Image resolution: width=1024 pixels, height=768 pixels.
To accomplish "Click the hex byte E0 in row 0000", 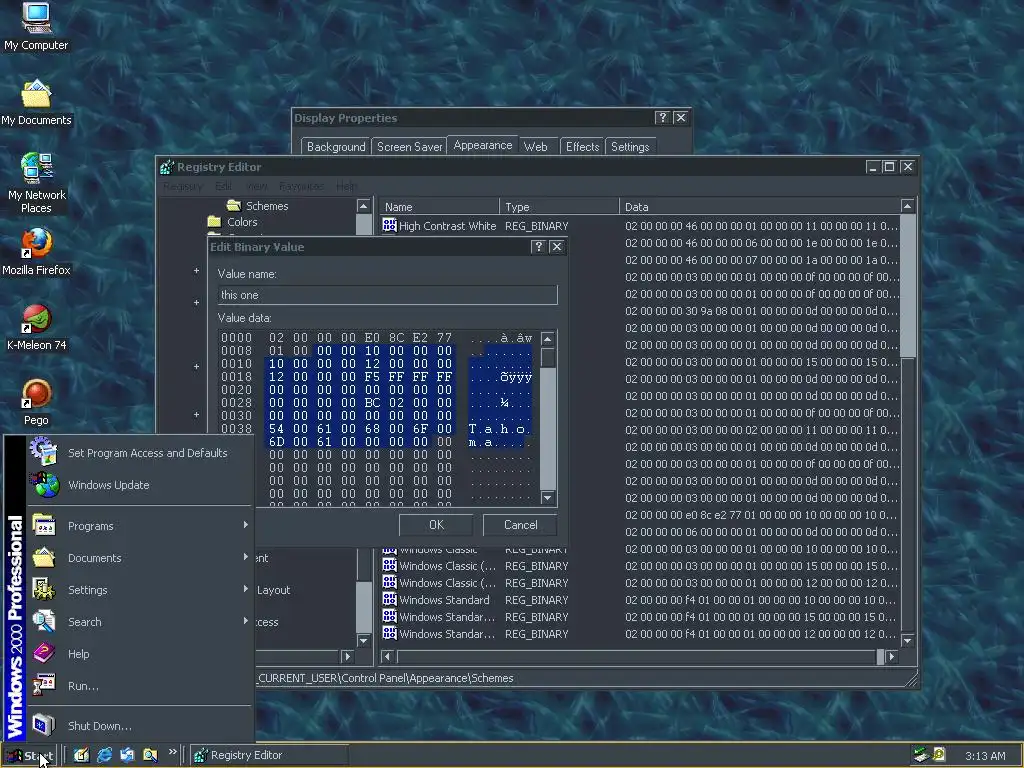I will point(372,338).
